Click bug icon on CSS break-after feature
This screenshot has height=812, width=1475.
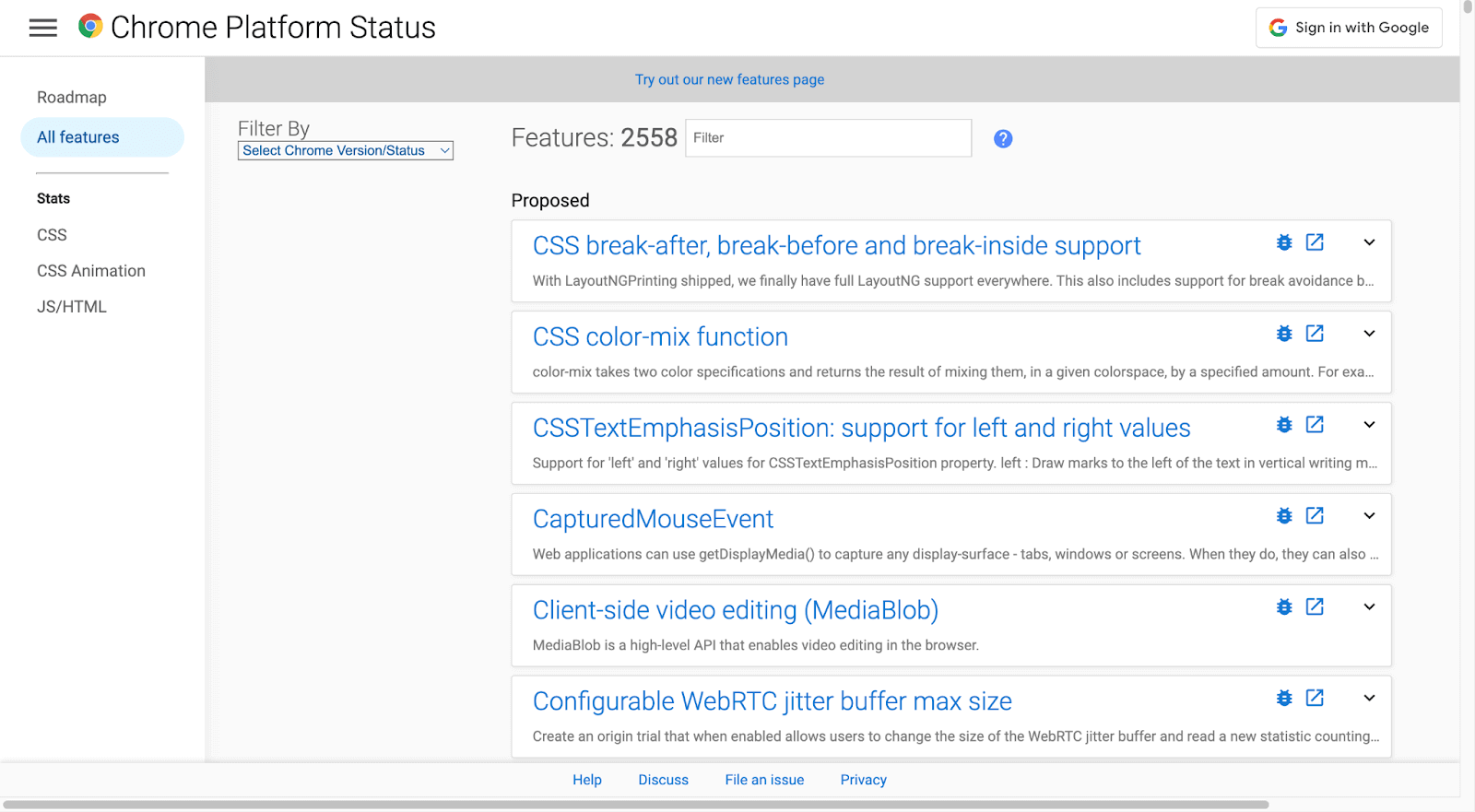[1284, 241]
